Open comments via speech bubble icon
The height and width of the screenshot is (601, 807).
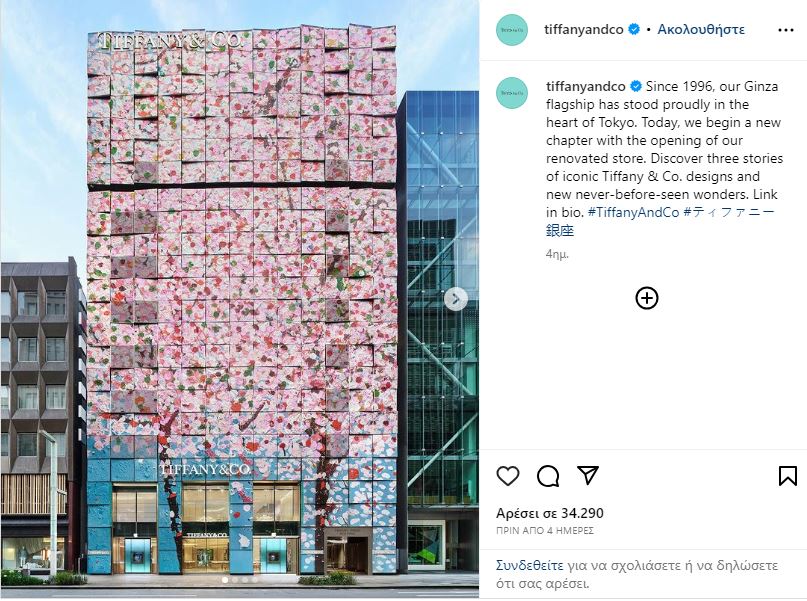coord(548,475)
